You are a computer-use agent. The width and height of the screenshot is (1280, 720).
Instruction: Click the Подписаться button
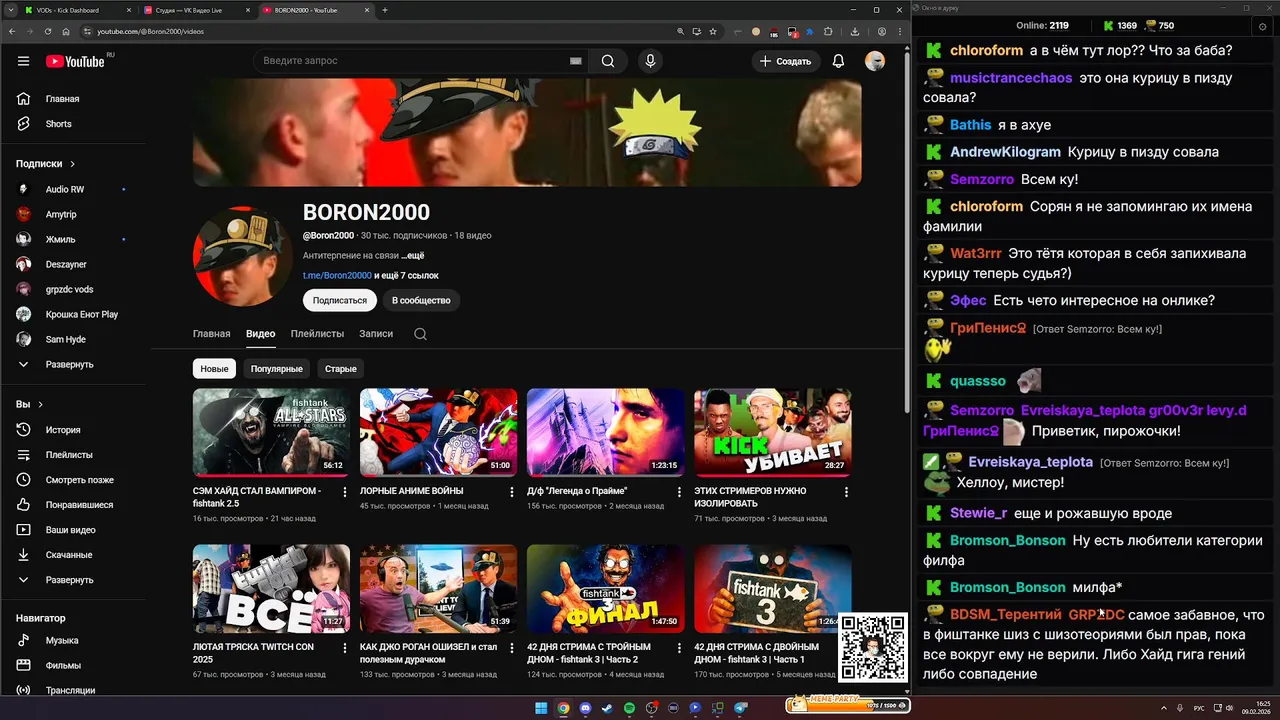point(340,300)
